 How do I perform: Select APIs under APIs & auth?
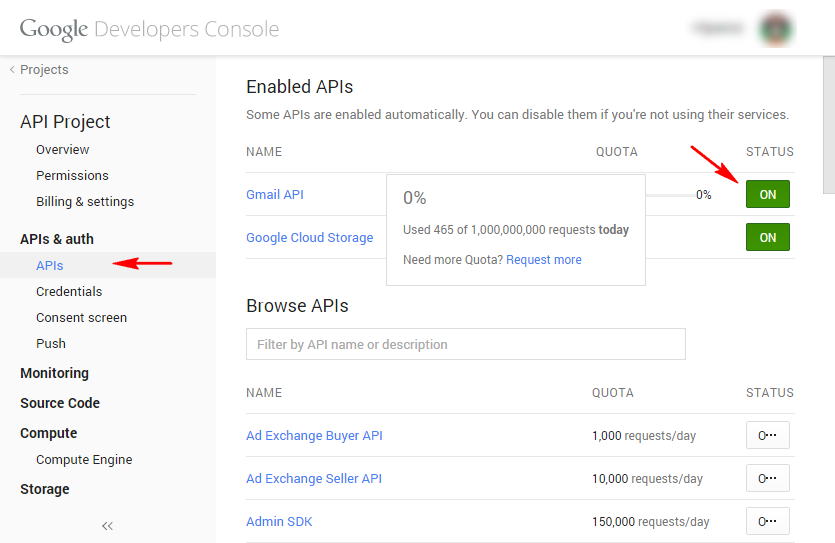tap(50, 266)
